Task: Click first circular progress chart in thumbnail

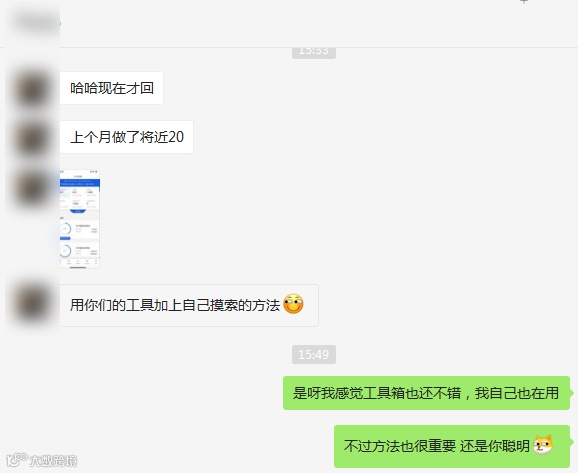Action: [65, 229]
